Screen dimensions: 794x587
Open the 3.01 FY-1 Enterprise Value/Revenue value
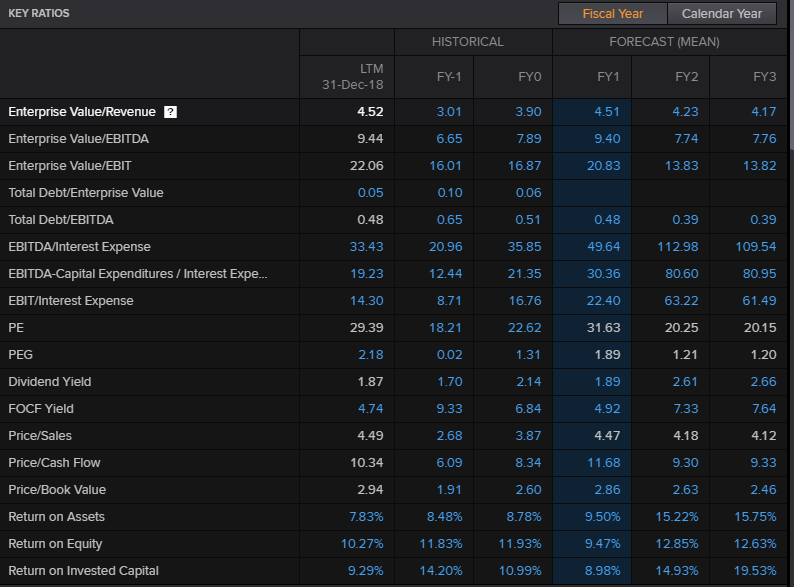coord(449,112)
